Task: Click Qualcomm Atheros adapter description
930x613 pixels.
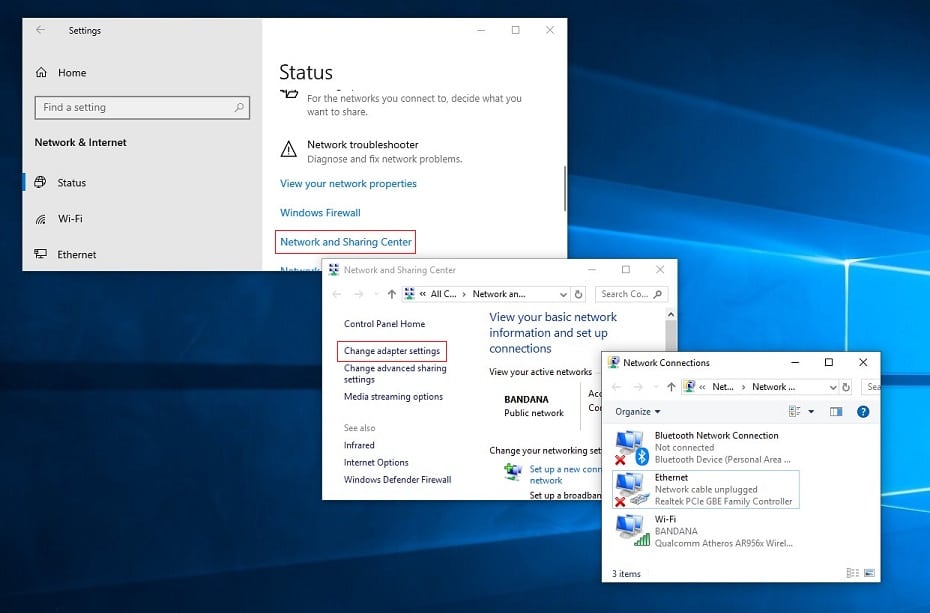Action: (723, 543)
